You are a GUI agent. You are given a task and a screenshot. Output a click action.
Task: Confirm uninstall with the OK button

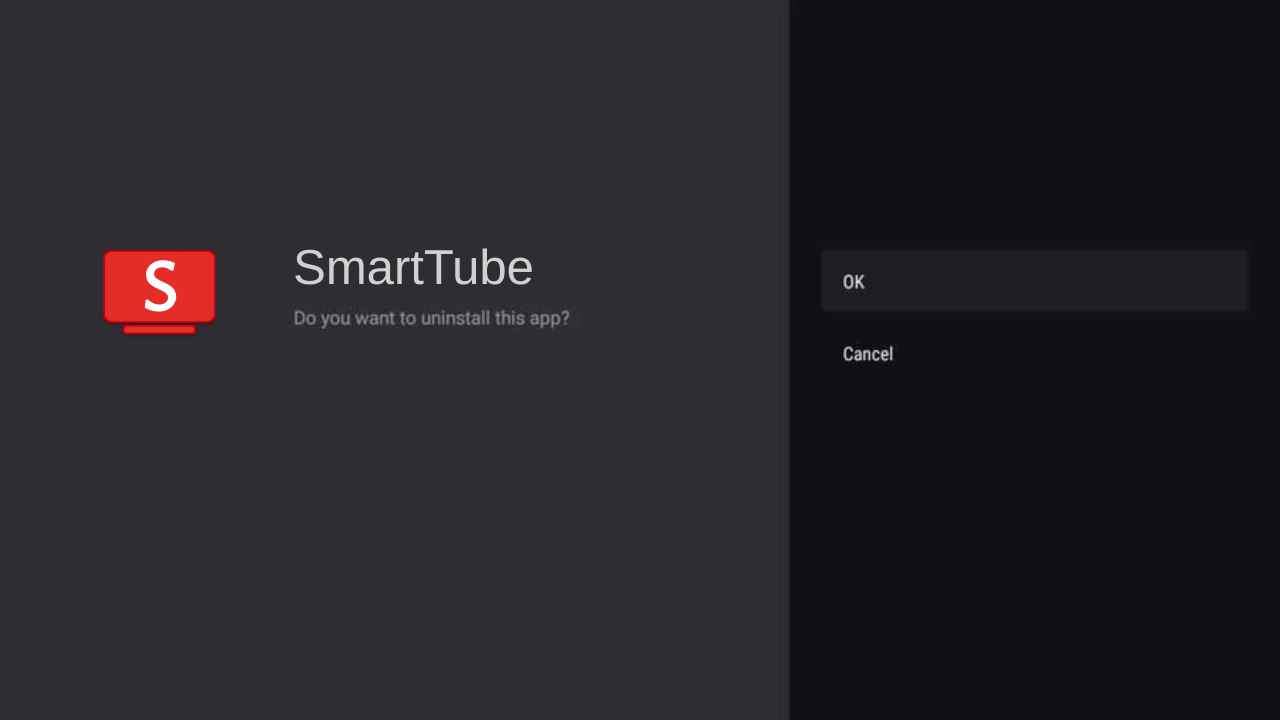click(x=1035, y=281)
